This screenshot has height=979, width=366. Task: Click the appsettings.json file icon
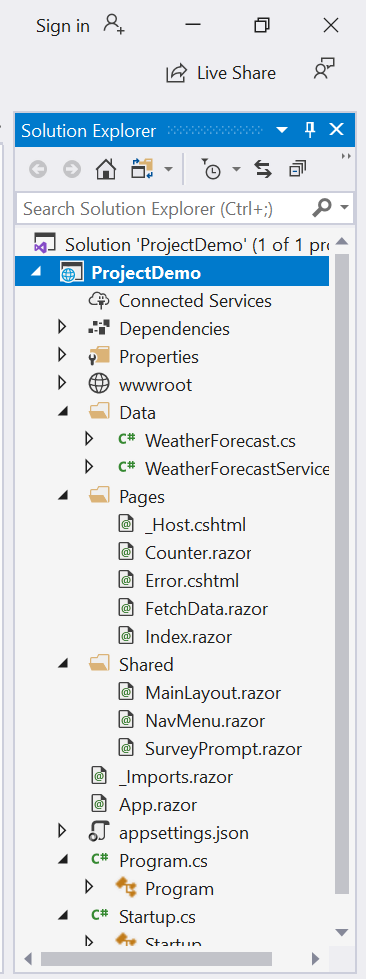[99, 832]
